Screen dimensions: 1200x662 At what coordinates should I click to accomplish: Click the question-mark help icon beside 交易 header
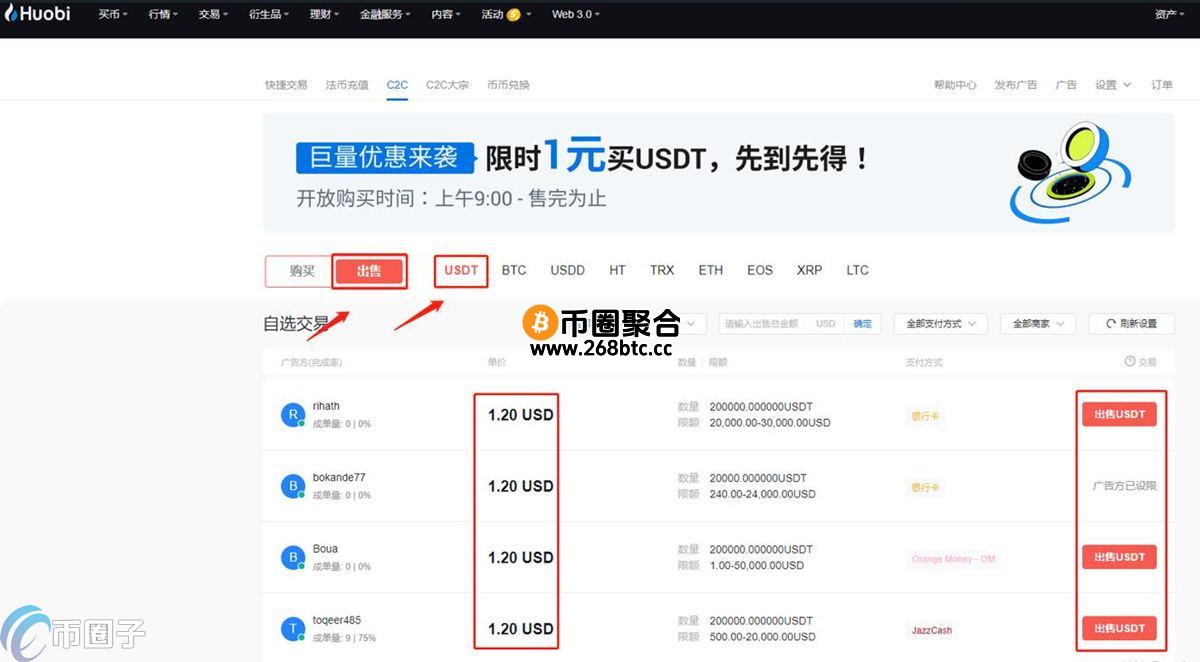click(1130, 362)
